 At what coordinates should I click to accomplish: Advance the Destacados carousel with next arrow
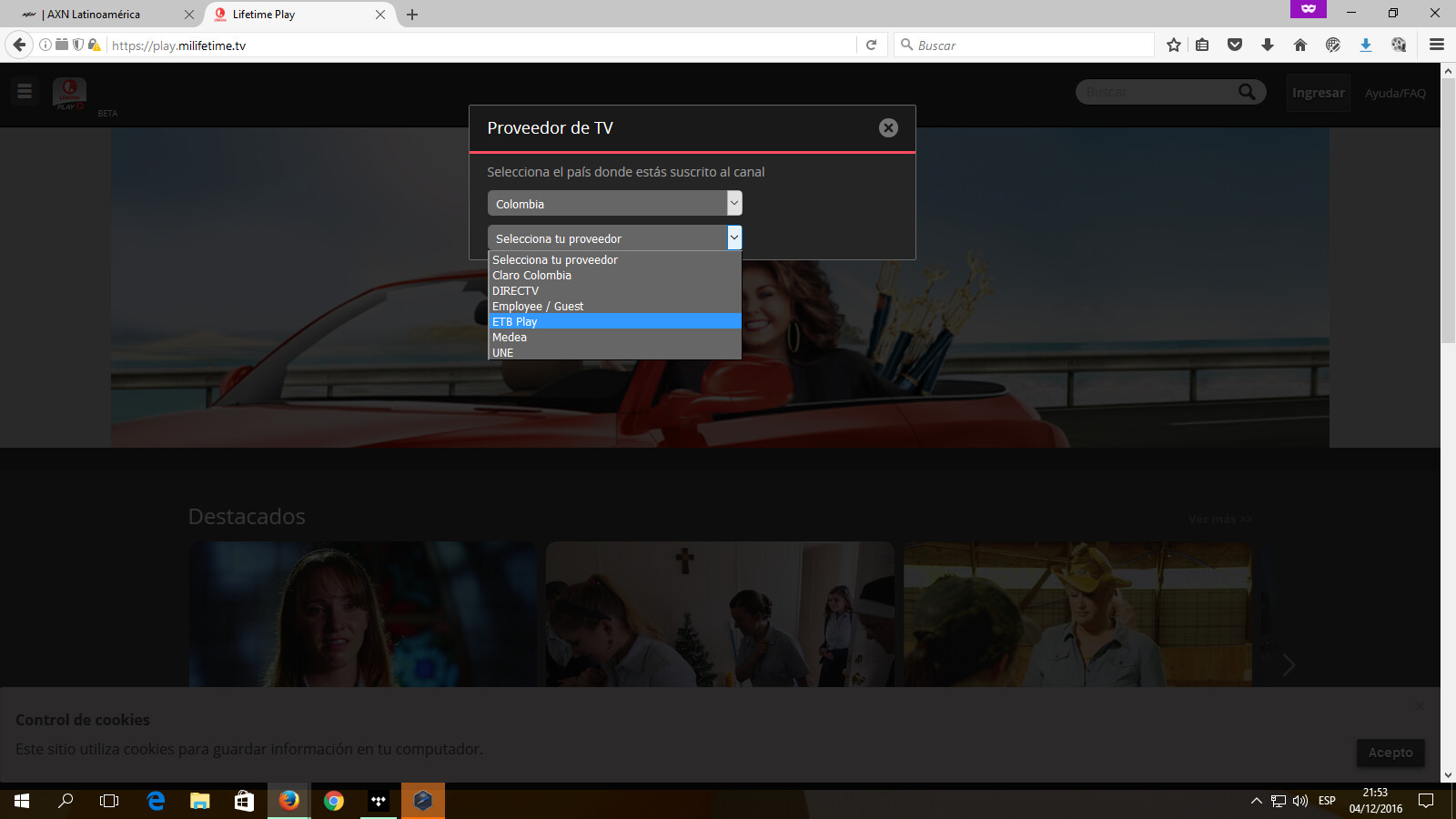click(1289, 665)
